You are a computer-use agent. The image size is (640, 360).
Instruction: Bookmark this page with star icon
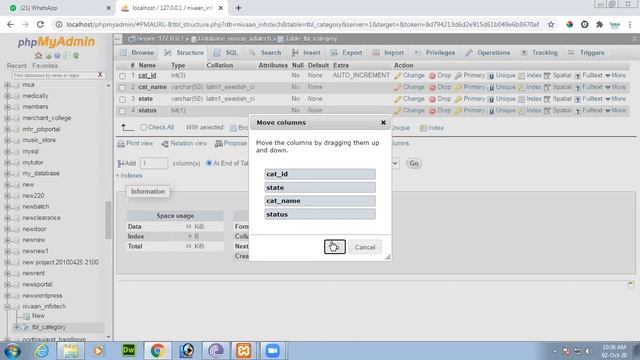pyautogui.click(x=551, y=24)
